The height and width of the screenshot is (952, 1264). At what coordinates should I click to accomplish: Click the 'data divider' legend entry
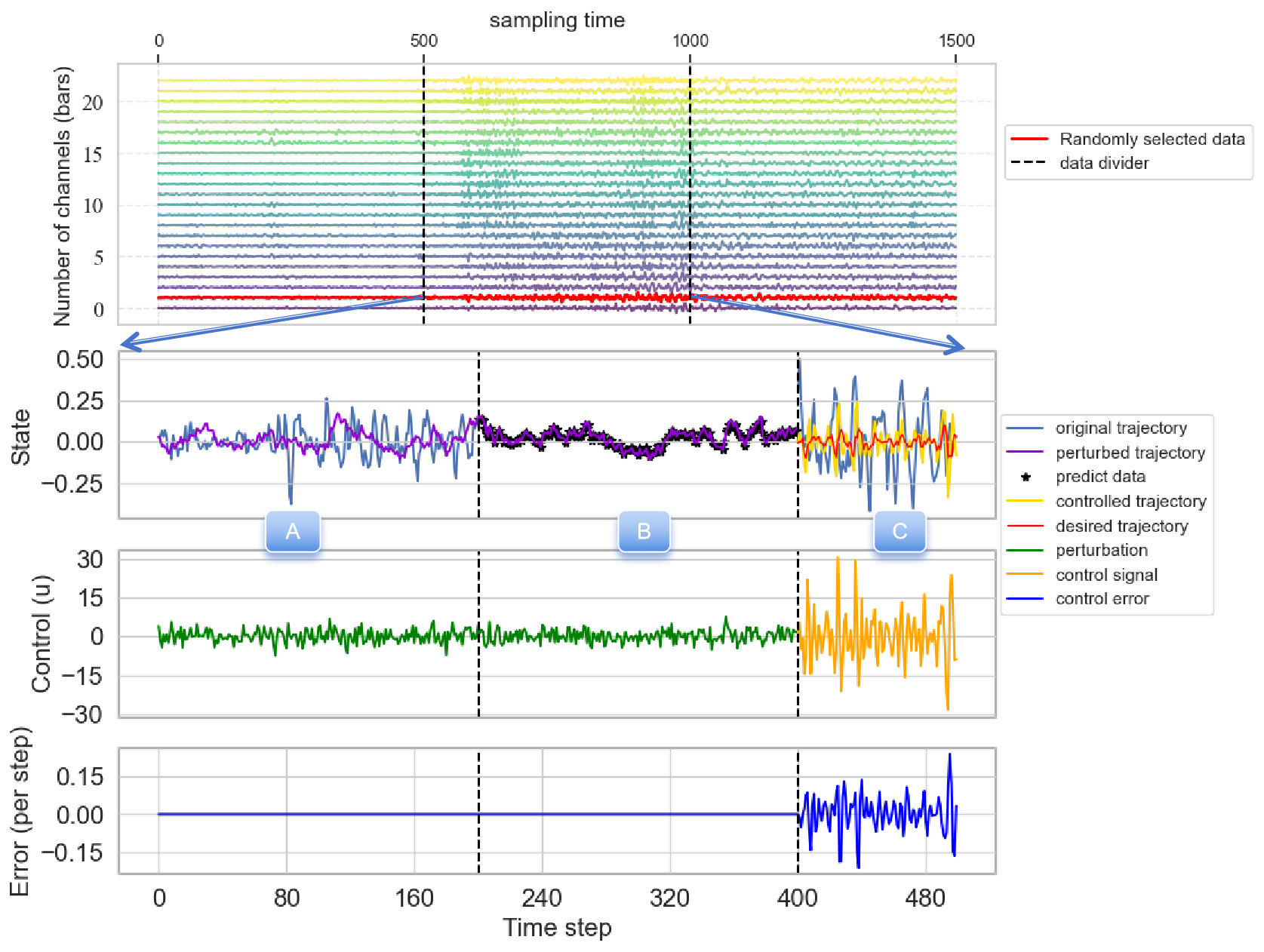(1103, 164)
